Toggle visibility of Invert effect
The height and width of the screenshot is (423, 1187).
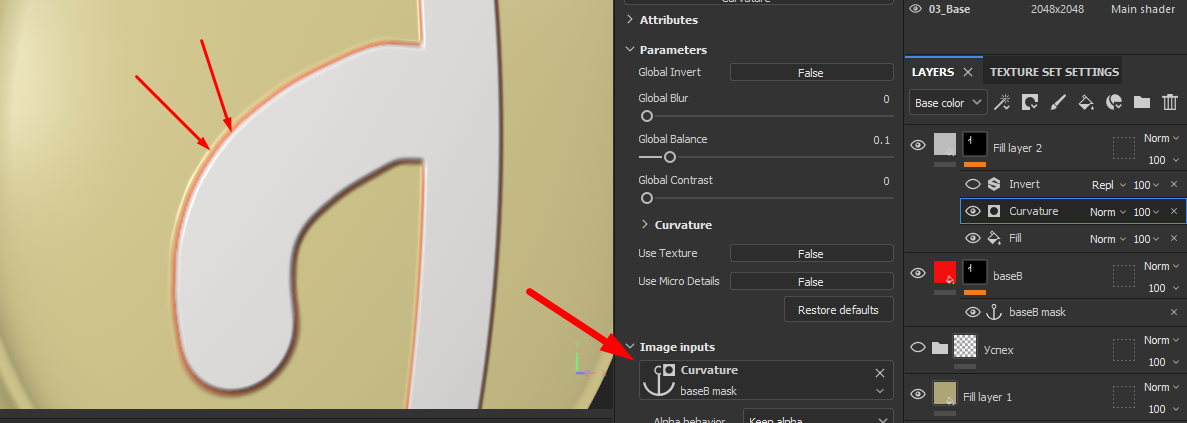click(x=973, y=185)
